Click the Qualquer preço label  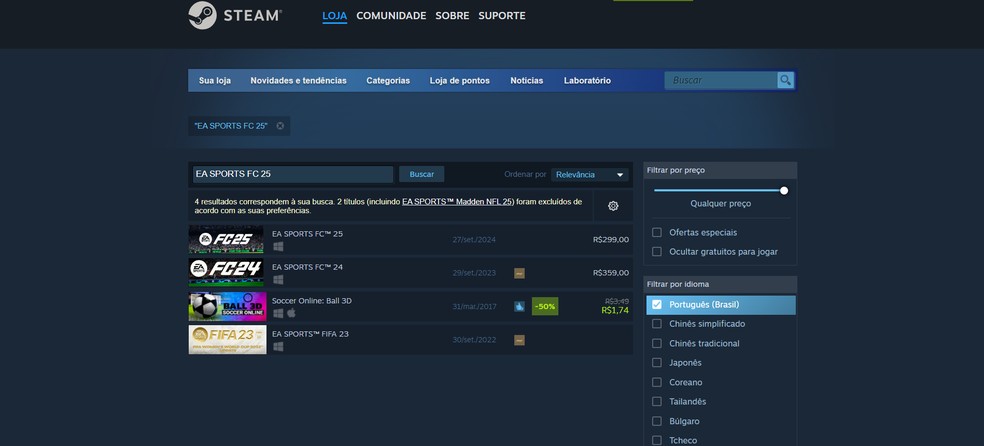(x=720, y=204)
